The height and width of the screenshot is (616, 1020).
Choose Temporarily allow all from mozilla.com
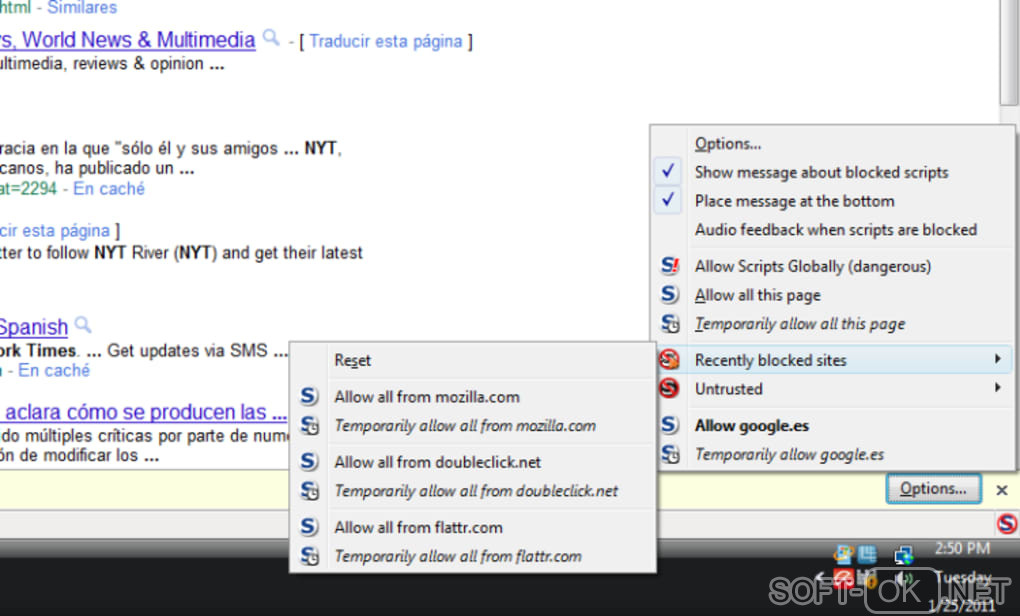tap(473, 425)
